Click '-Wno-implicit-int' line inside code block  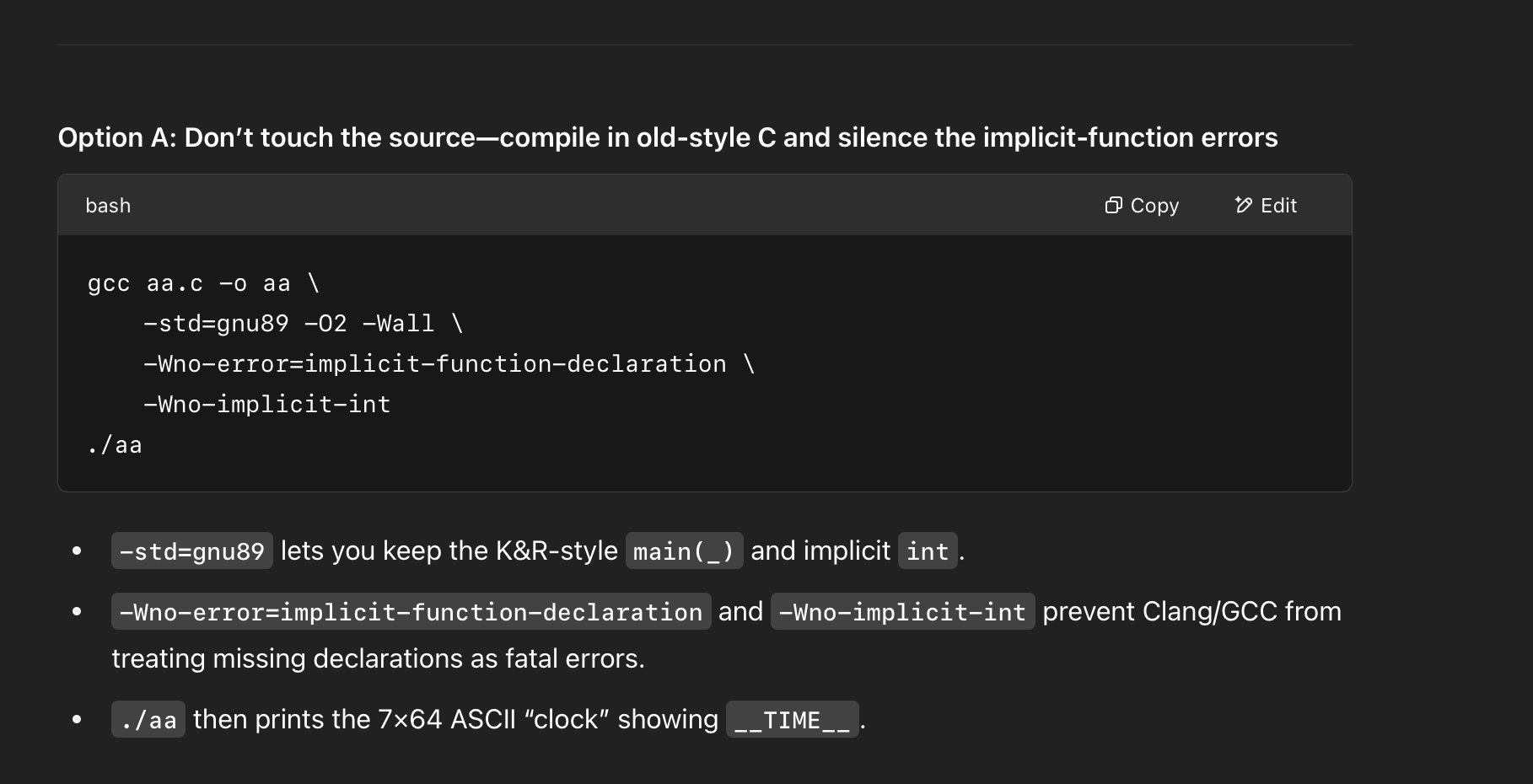tap(267, 405)
